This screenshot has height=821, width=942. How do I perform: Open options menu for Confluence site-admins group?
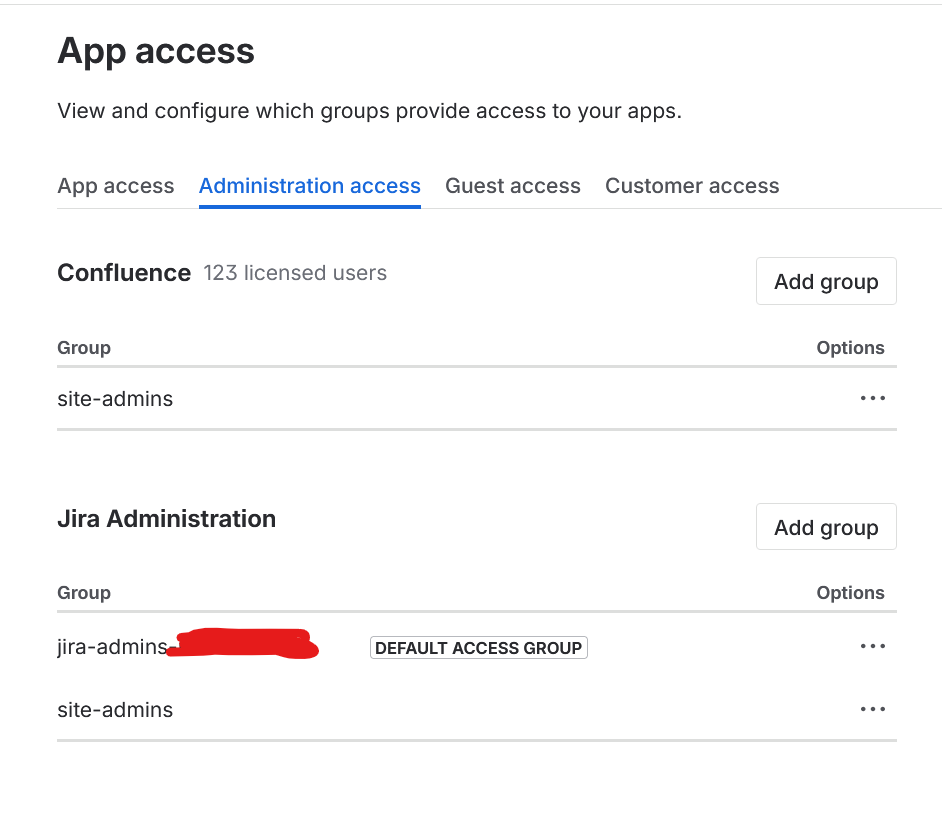click(x=872, y=398)
